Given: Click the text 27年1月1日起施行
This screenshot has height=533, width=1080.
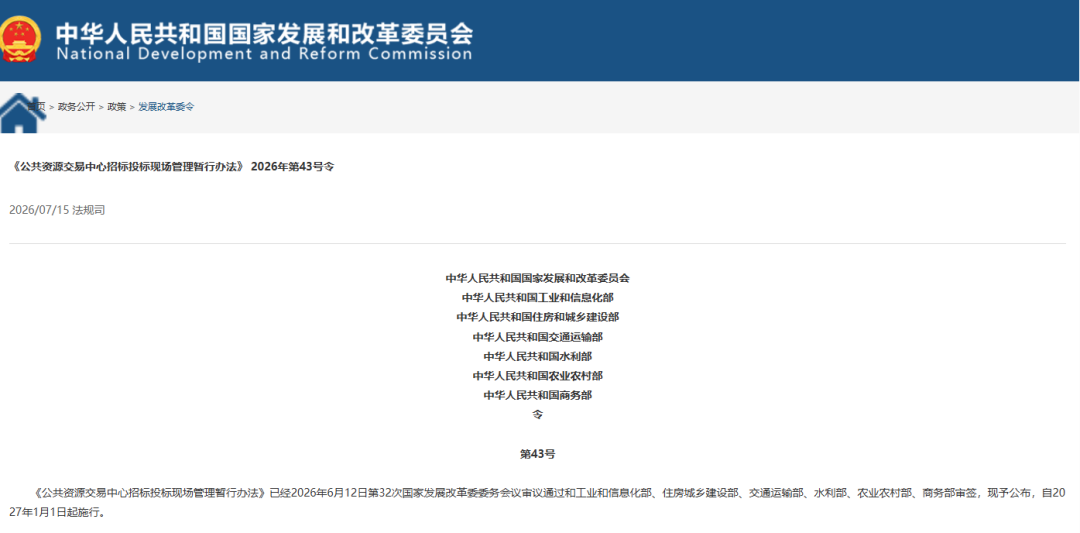Looking at the screenshot, I should point(57,514).
